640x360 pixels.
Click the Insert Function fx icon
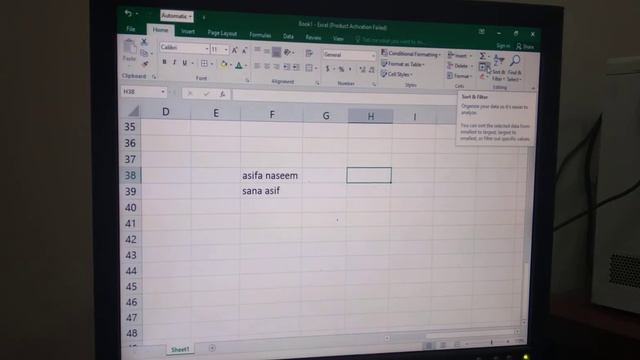click(x=222, y=94)
